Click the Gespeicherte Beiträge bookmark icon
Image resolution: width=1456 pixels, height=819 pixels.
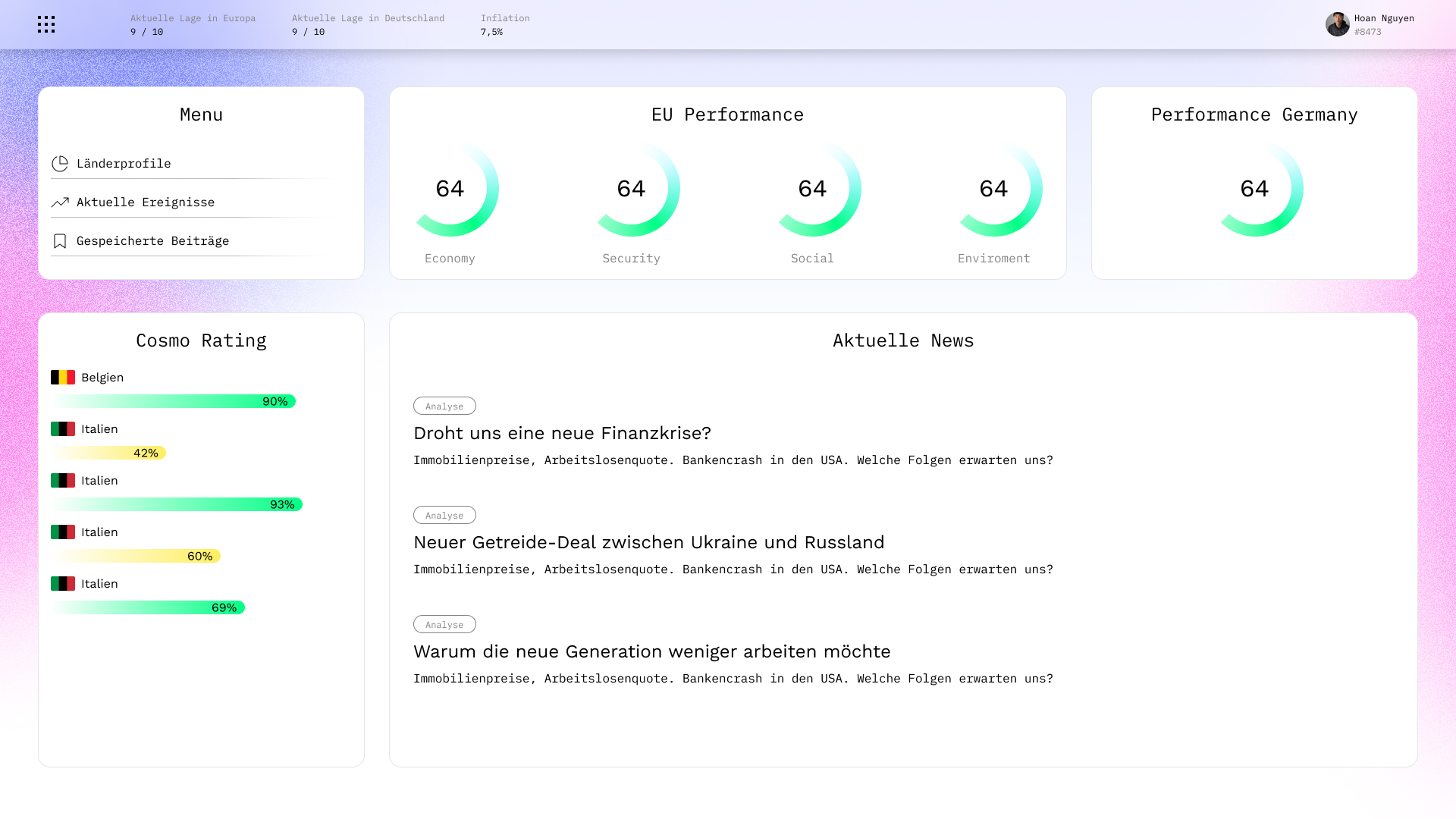(x=60, y=241)
